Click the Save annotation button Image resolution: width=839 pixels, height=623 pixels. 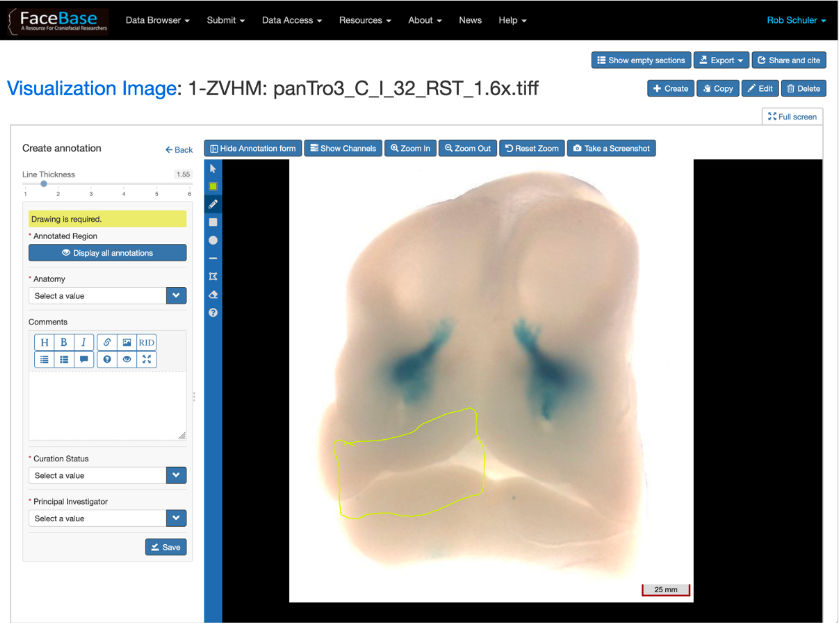165,547
